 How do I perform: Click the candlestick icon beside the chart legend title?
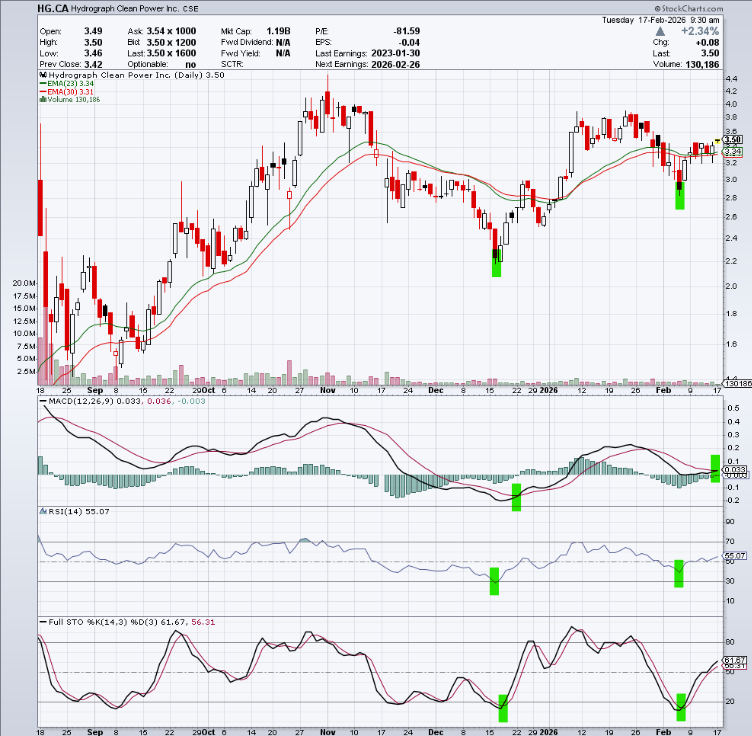(x=43, y=75)
